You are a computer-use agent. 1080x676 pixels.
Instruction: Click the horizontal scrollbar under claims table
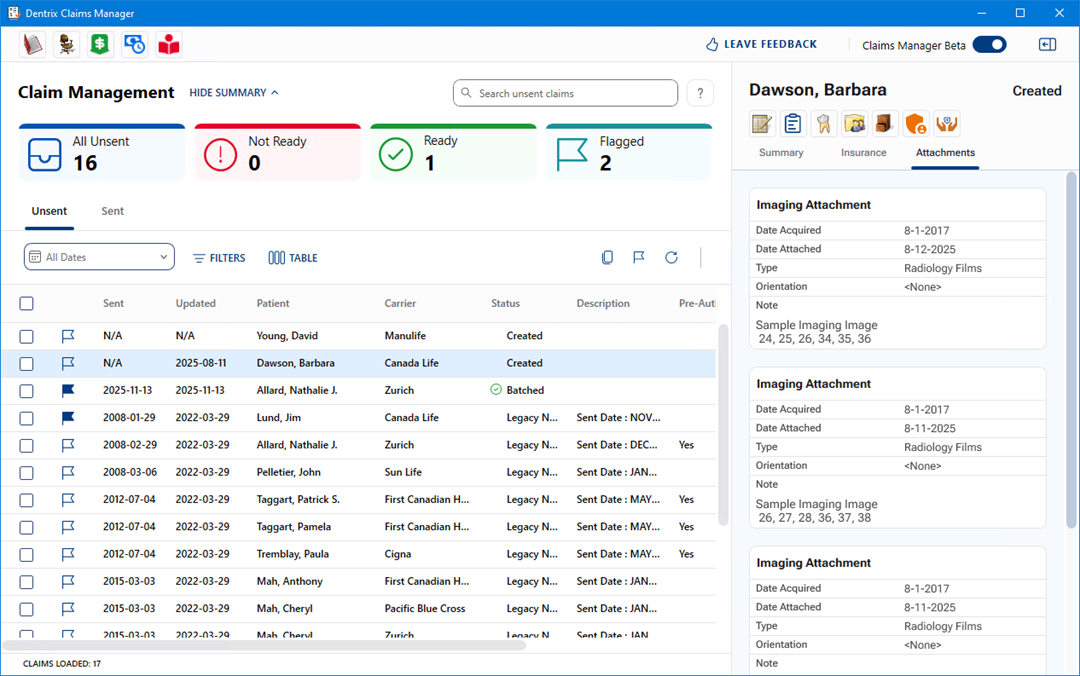pyautogui.click(x=265, y=646)
